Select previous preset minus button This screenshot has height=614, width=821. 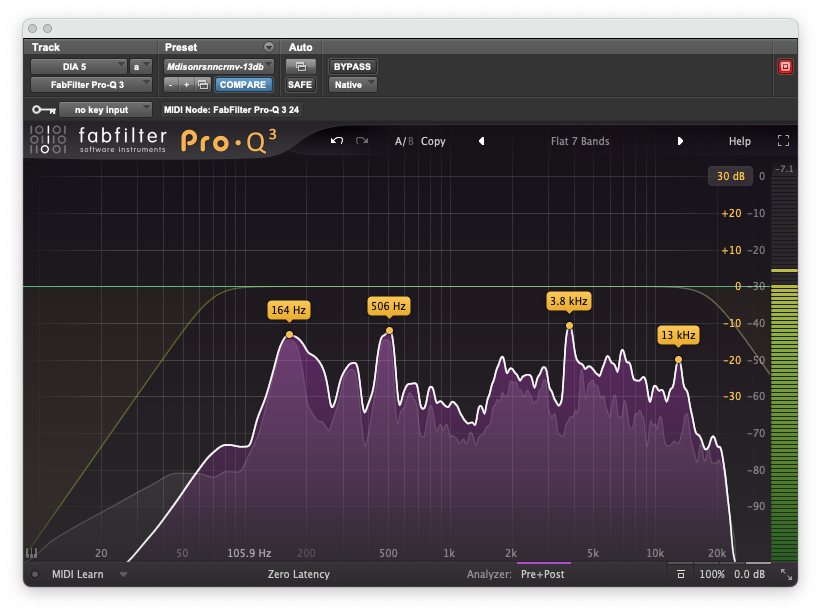171,84
